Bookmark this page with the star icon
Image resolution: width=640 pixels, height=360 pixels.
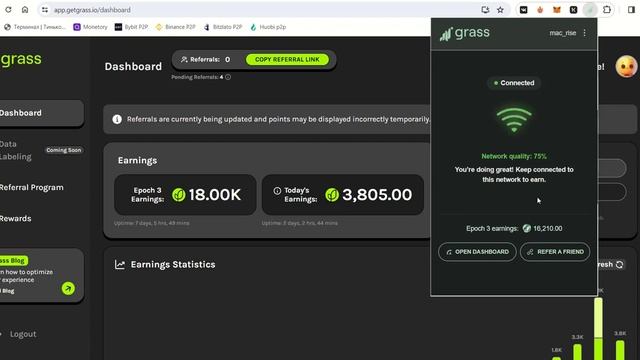500,10
